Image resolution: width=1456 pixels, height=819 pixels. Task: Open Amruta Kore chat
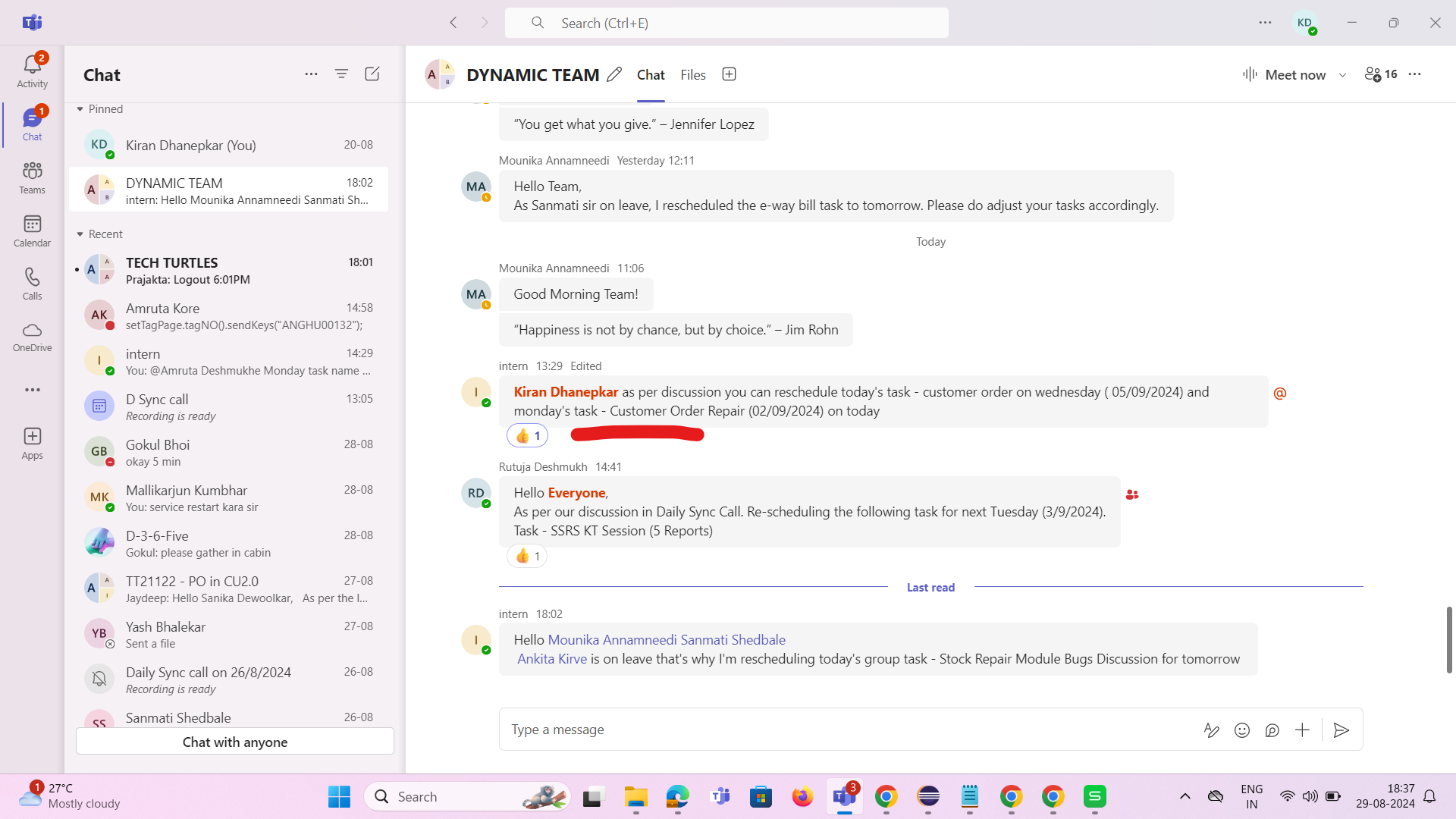pos(228,315)
